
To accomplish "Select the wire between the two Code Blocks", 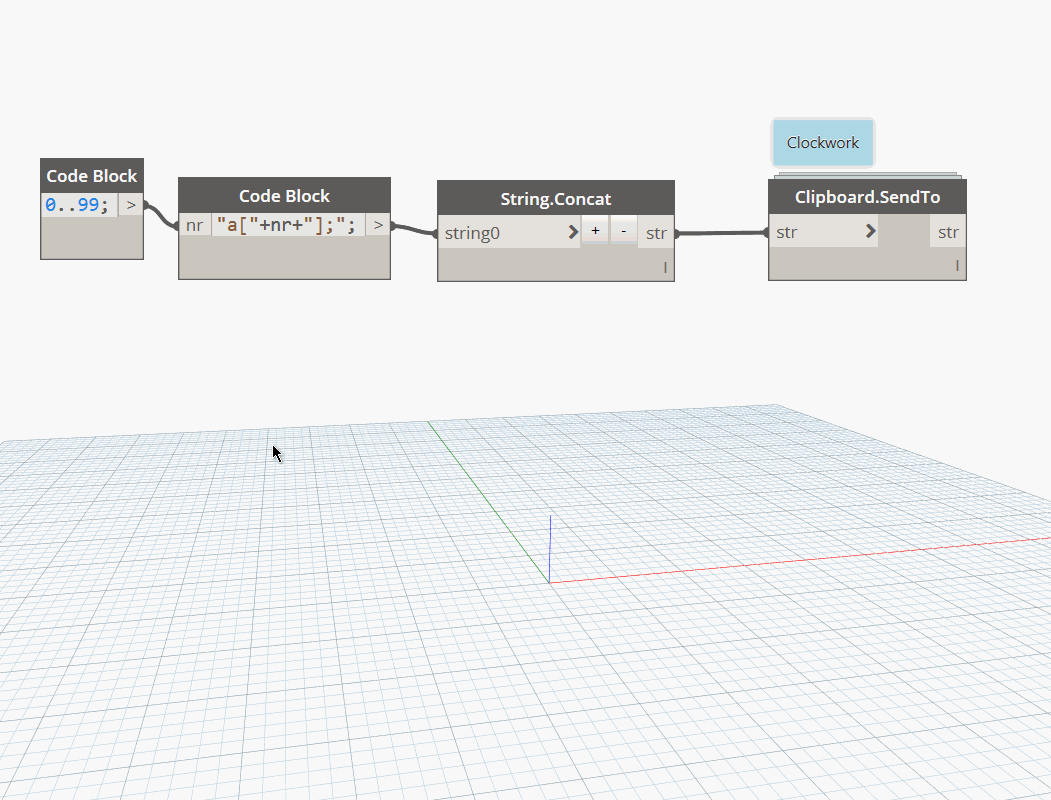I will 161,216.
